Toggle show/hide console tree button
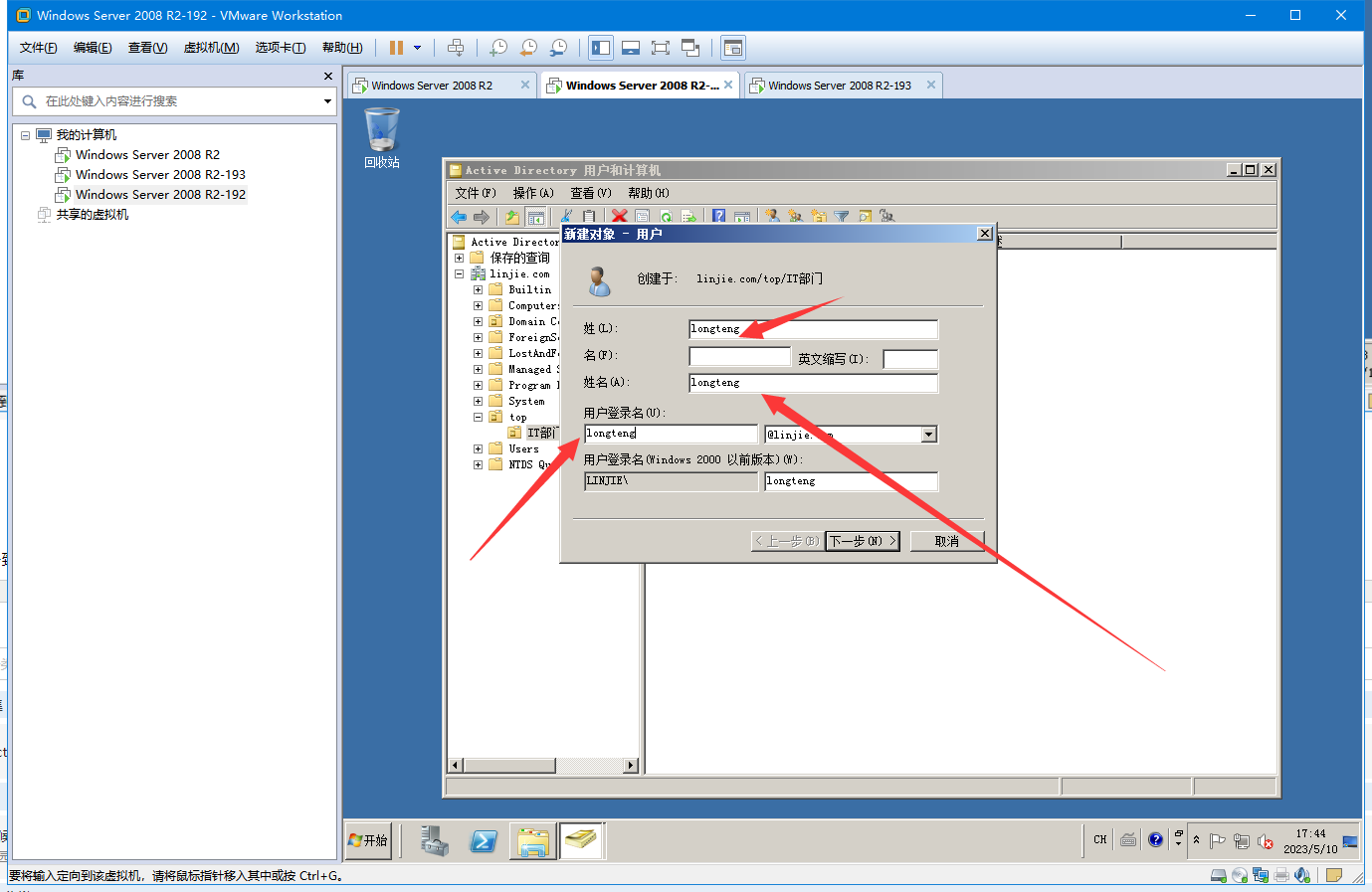This screenshot has height=892, width=1372. pos(536,216)
